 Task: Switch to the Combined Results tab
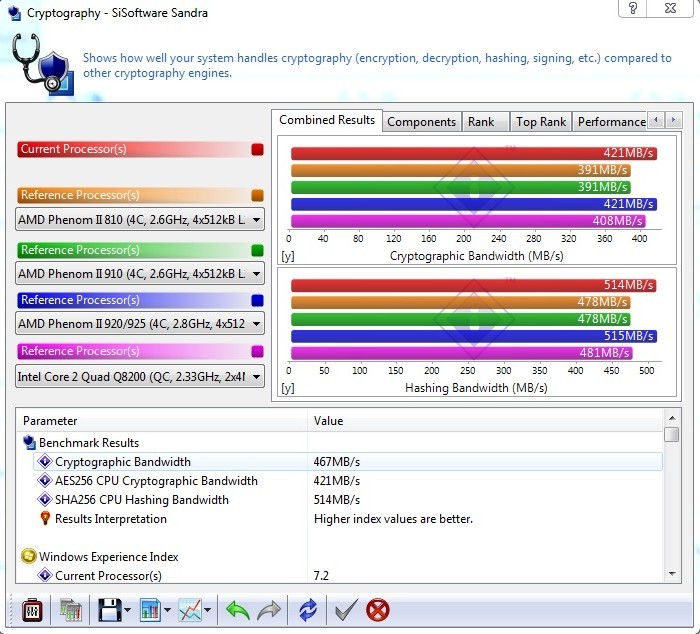tap(327, 120)
